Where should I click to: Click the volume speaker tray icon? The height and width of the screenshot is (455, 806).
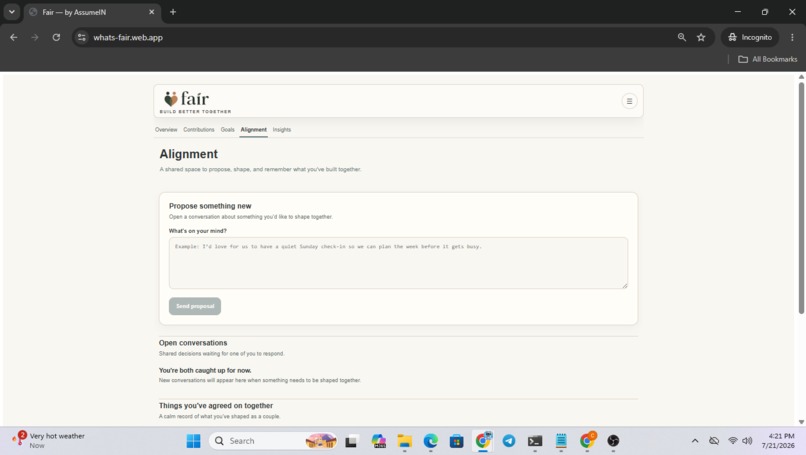(x=747, y=441)
